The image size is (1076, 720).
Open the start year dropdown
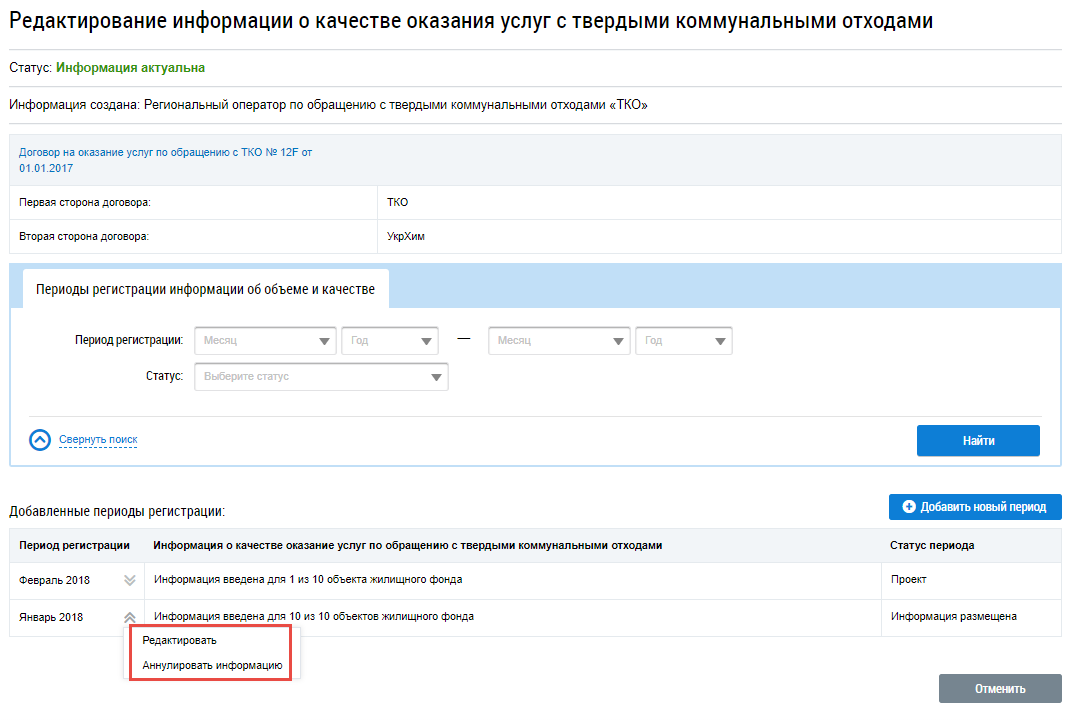[390, 341]
